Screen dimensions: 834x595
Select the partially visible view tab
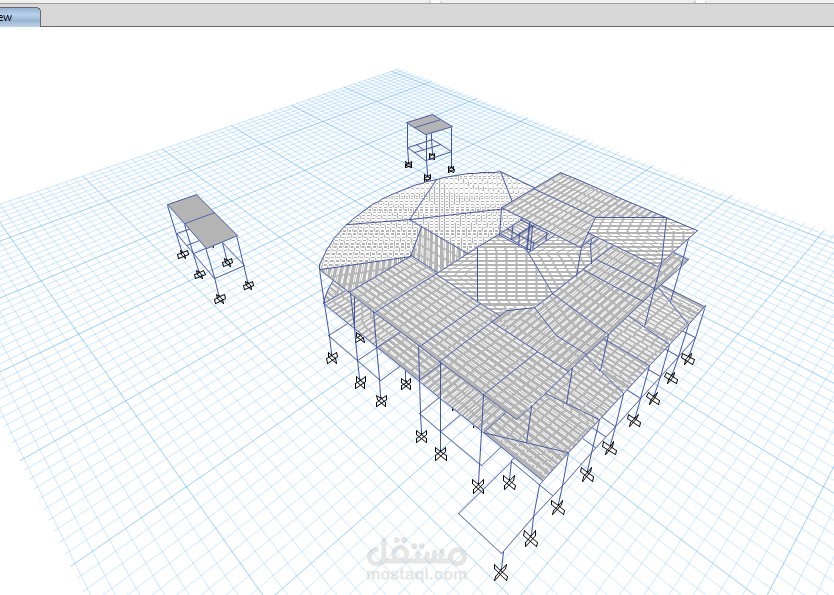[x=19, y=16]
